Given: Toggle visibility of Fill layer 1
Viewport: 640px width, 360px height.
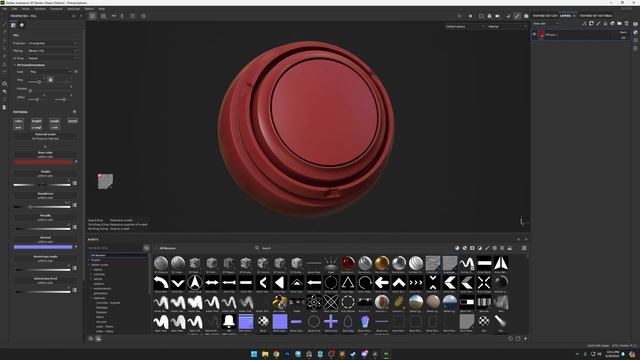Looking at the screenshot, I should [534, 35].
